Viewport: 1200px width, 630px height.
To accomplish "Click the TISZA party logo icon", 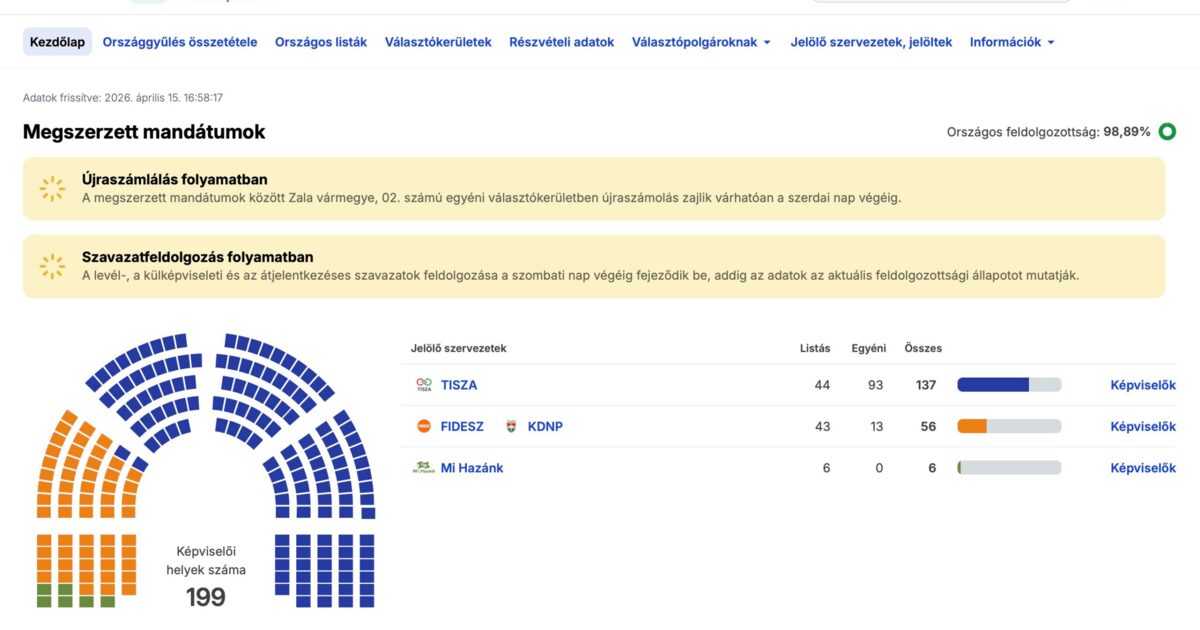I will click(424, 385).
